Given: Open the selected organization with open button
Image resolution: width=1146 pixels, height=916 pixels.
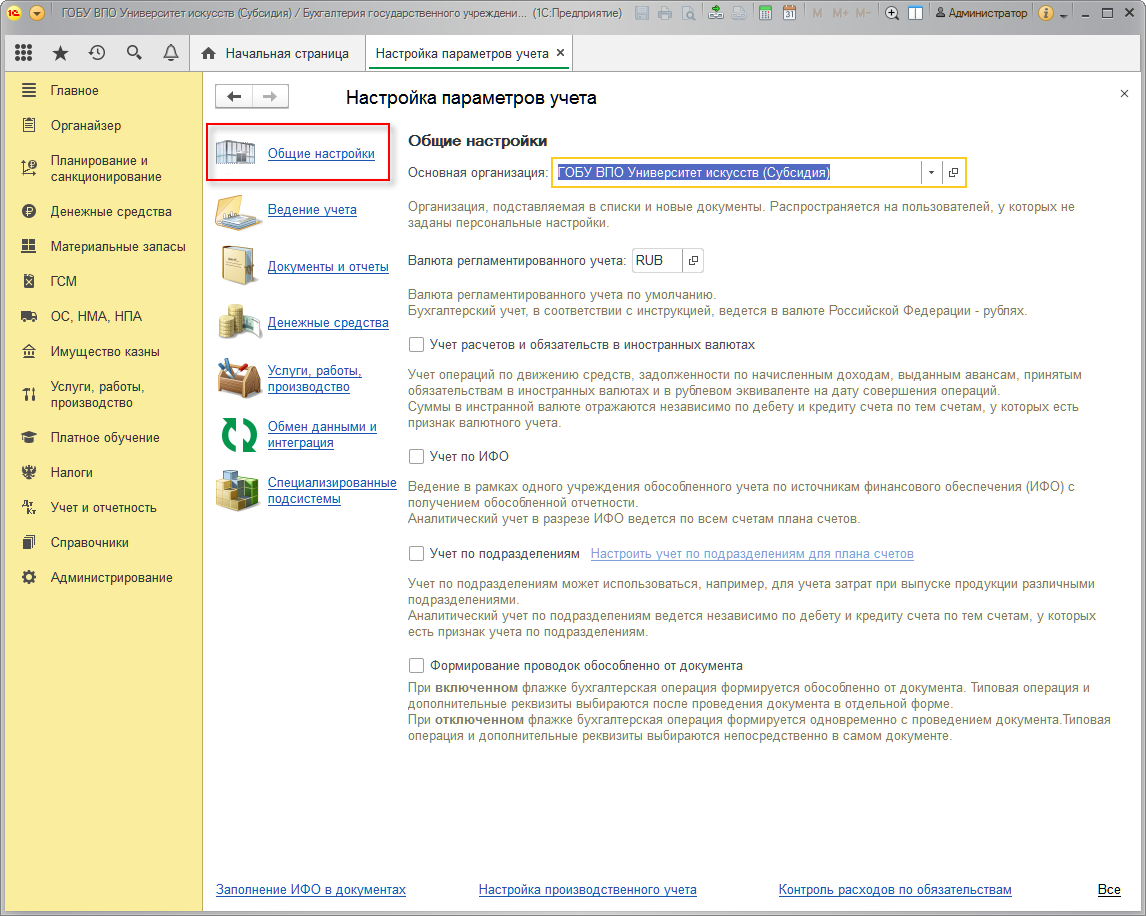Looking at the screenshot, I should pyautogui.click(x=953, y=173).
